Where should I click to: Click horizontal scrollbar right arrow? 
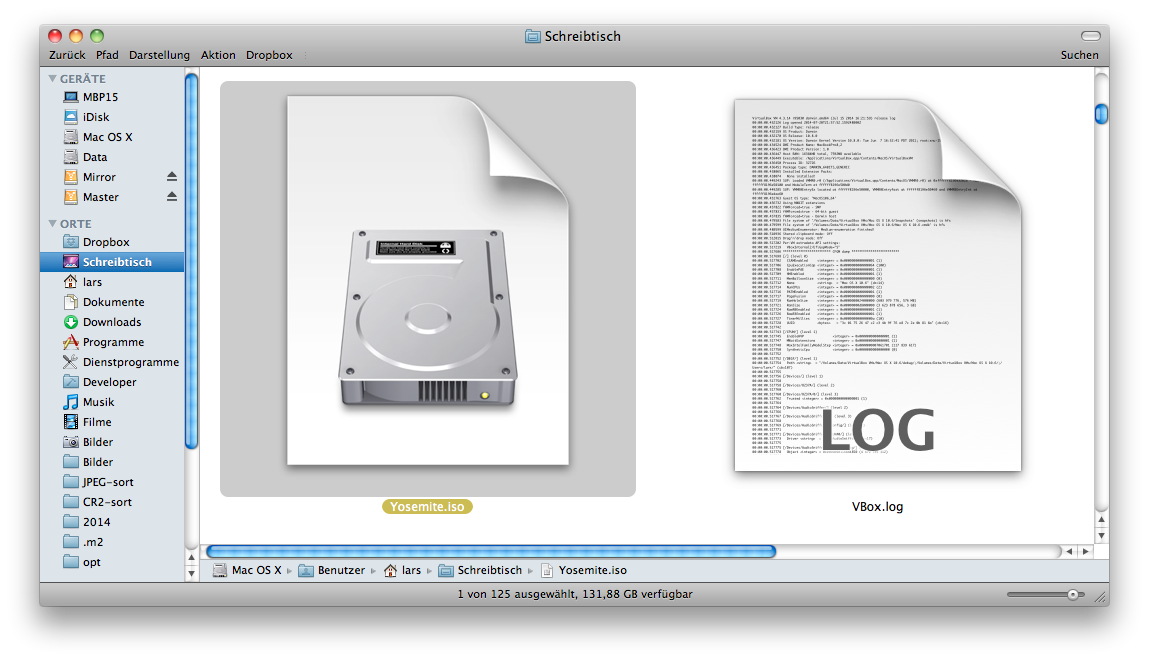pyautogui.click(x=1086, y=551)
